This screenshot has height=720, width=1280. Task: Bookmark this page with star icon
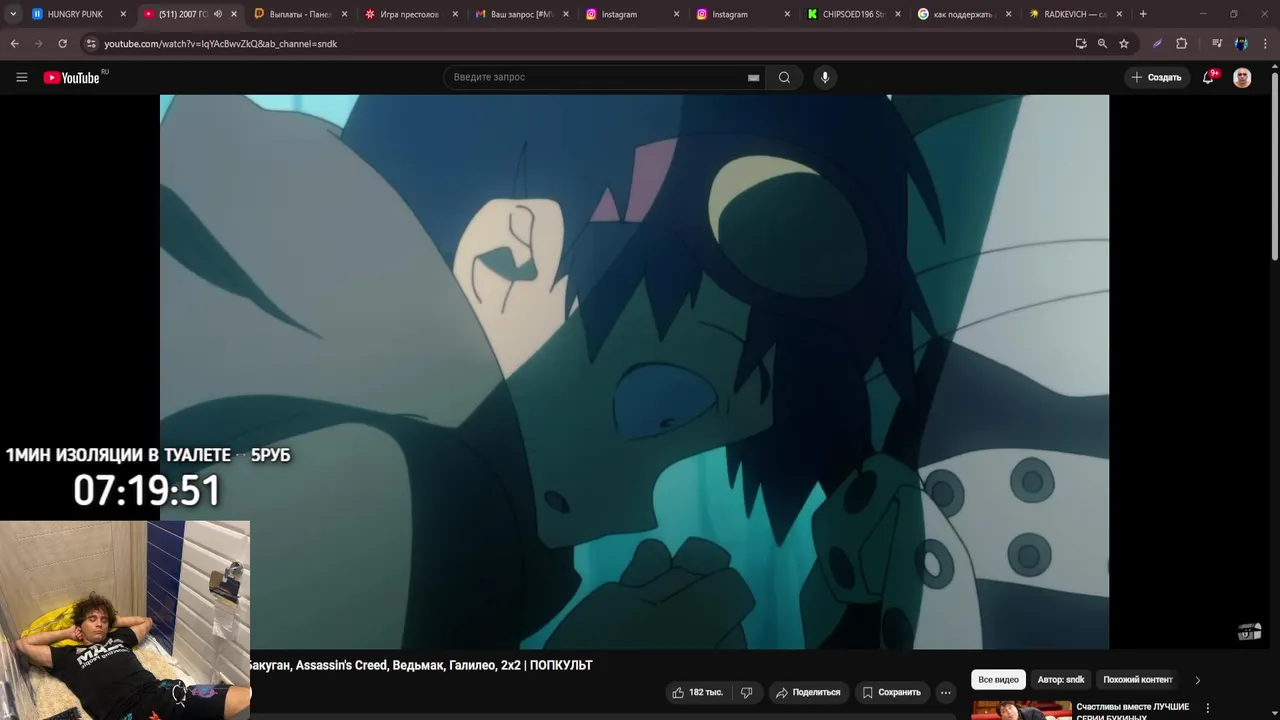(x=1124, y=44)
